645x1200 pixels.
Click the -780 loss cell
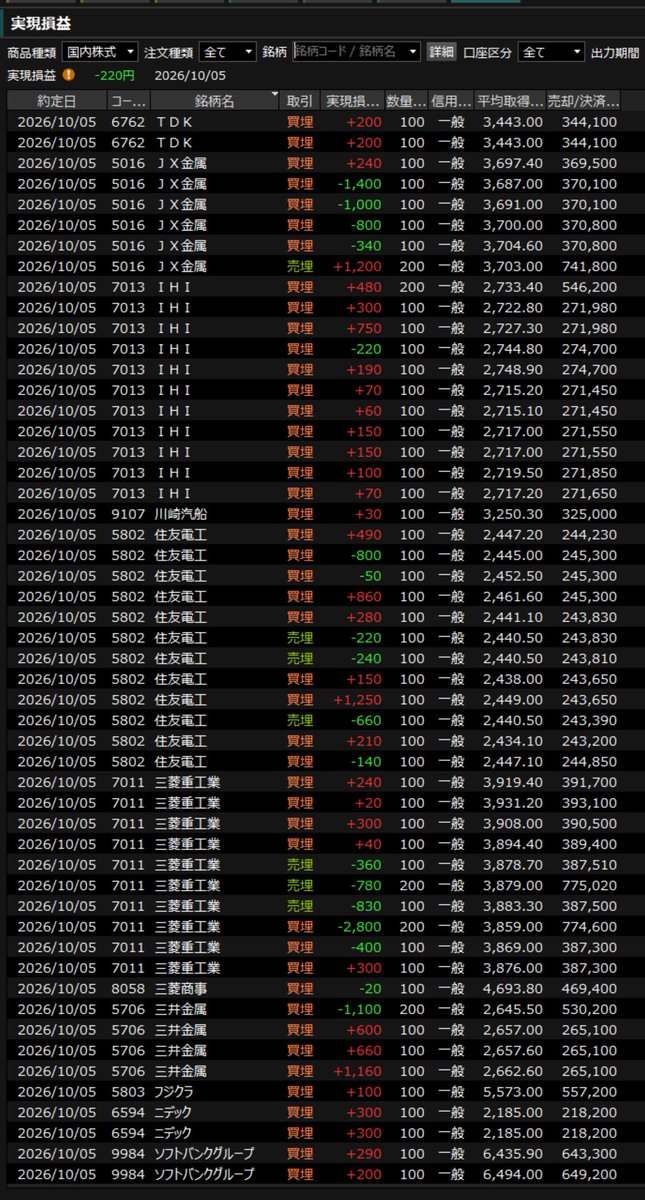pyautogui.click(x=366, y=885)
